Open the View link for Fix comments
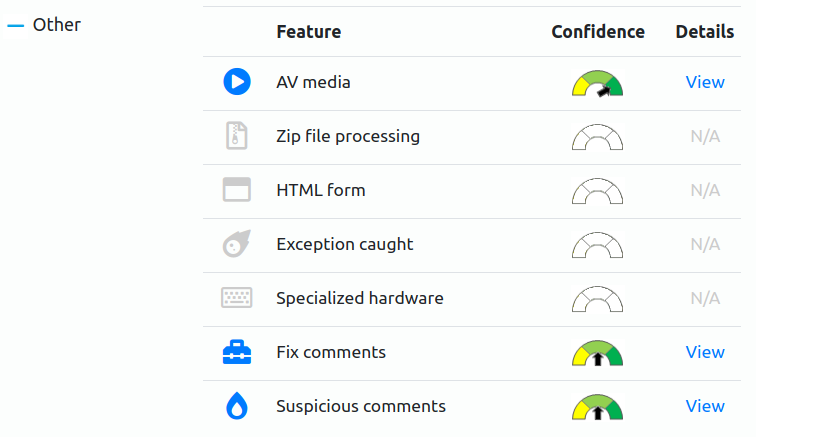 705,352
